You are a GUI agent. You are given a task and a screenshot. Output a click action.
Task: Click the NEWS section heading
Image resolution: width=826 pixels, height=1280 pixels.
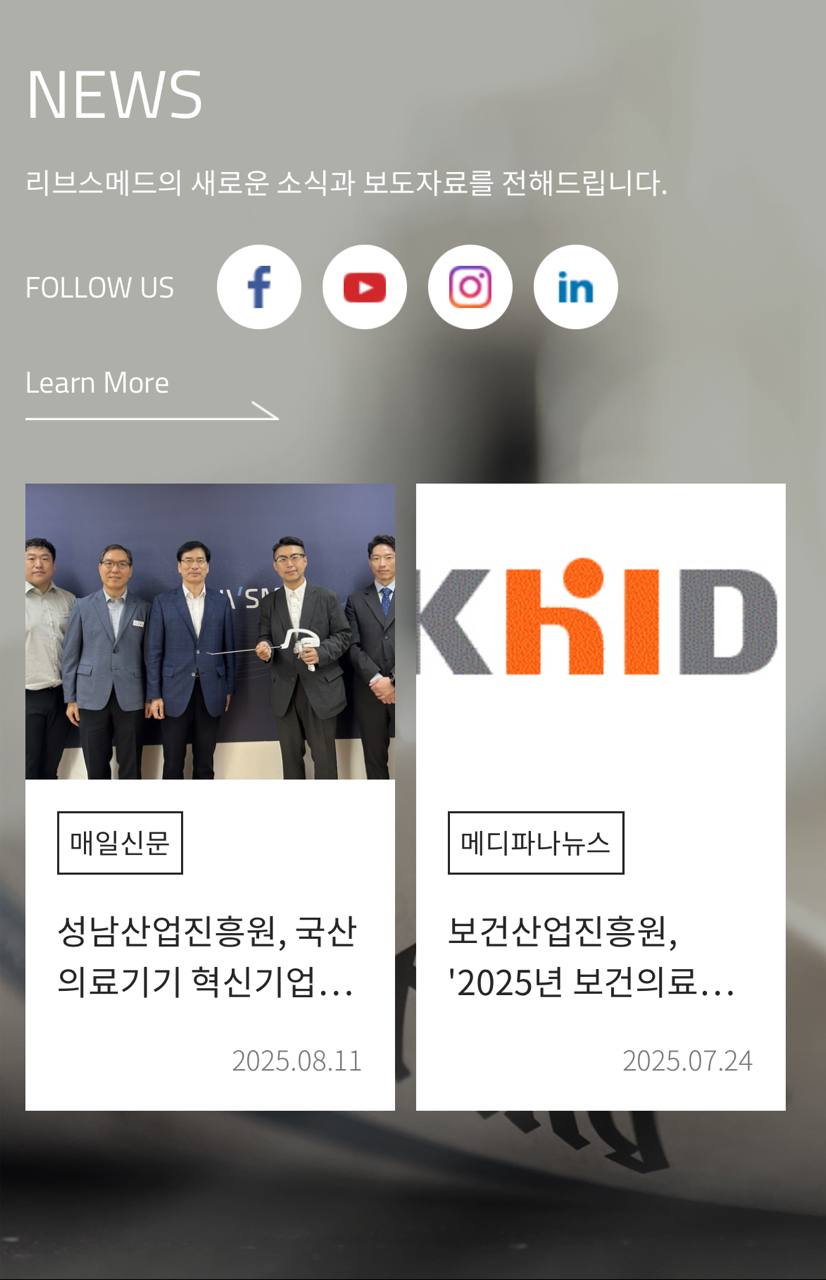point(114,95)
